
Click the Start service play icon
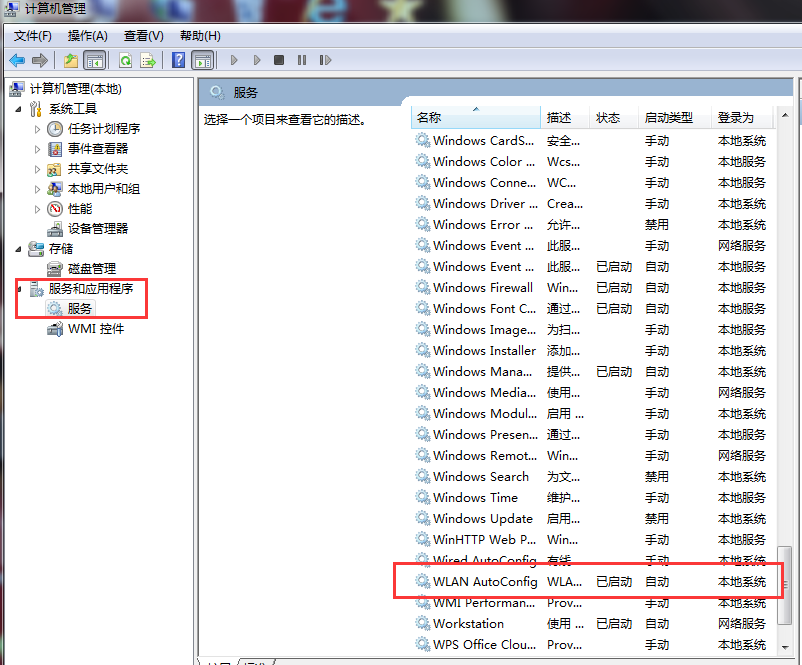tap(234, 60)
